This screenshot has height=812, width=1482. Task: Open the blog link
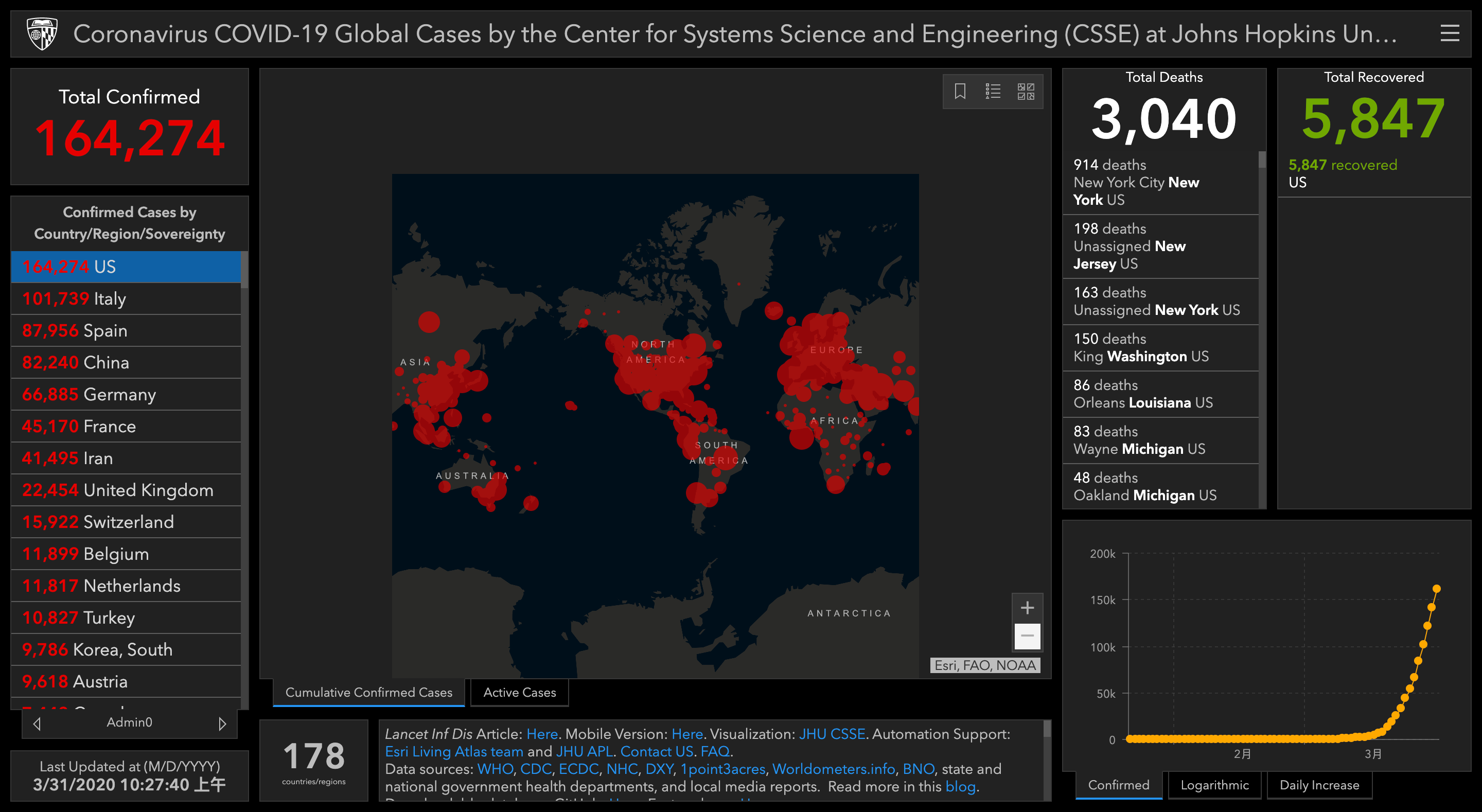coord(960,787)
